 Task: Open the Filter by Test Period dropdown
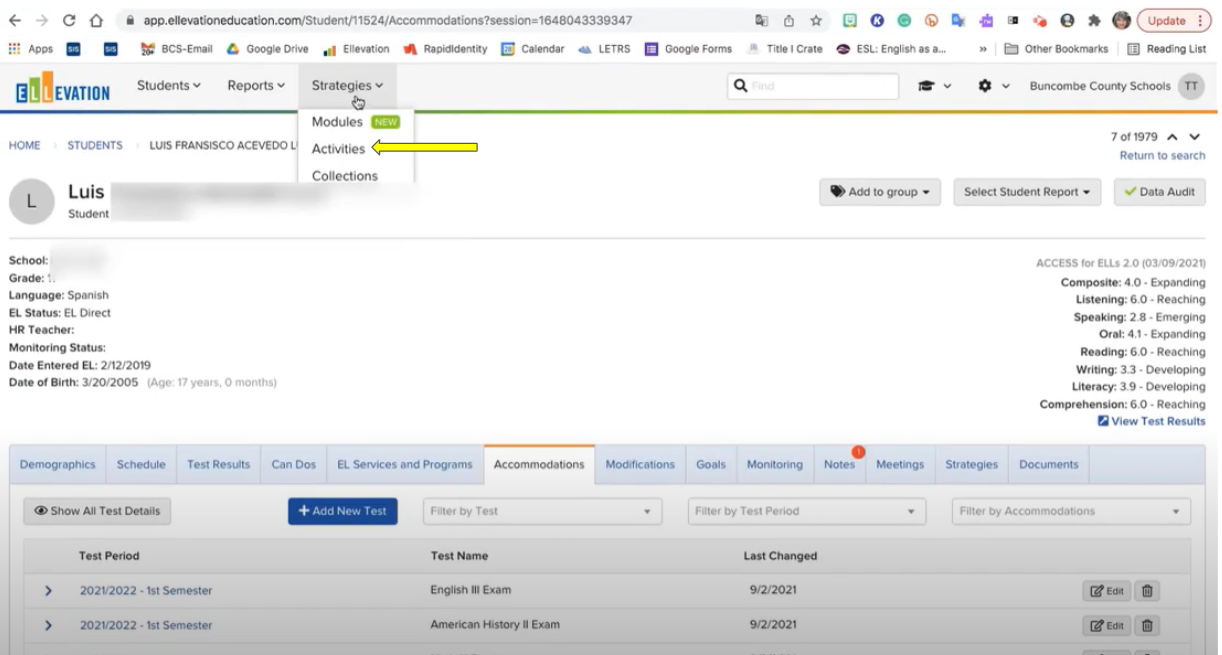(805, 511)
